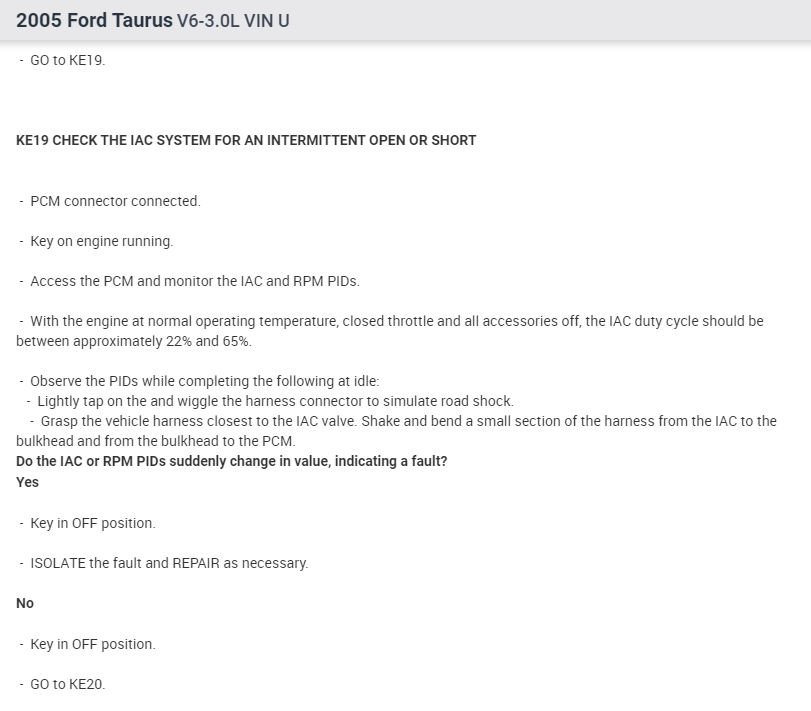Click Key in OFF position under No
811x711 pixels.
click(93, 644)
